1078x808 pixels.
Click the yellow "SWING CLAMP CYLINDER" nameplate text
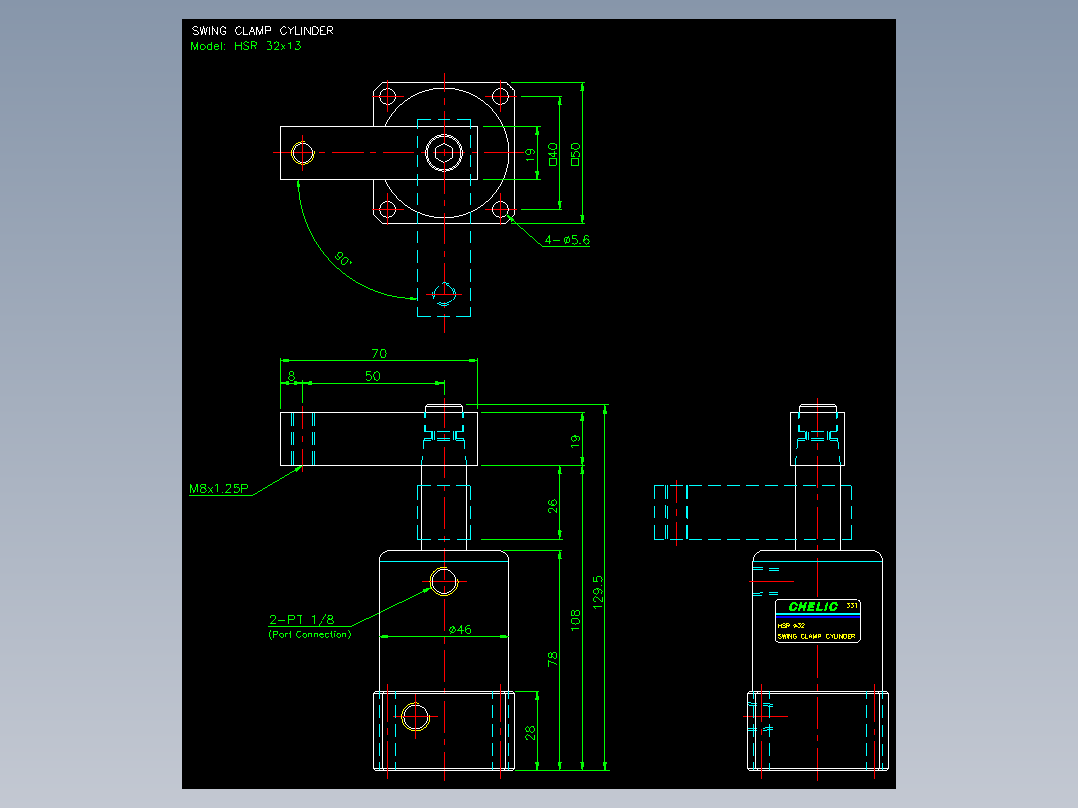(816, 637)
